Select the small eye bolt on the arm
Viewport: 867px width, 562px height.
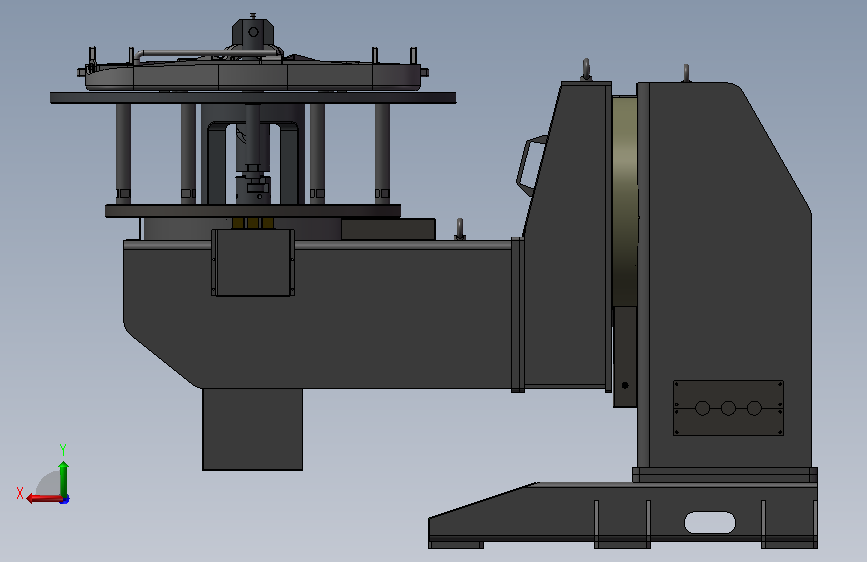click(459, 228)
